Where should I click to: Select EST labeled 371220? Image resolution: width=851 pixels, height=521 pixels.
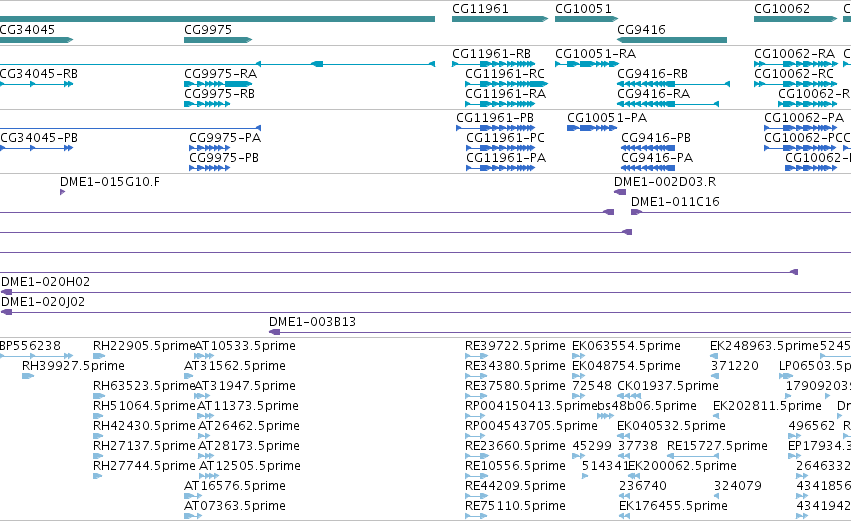coord(735,366)
